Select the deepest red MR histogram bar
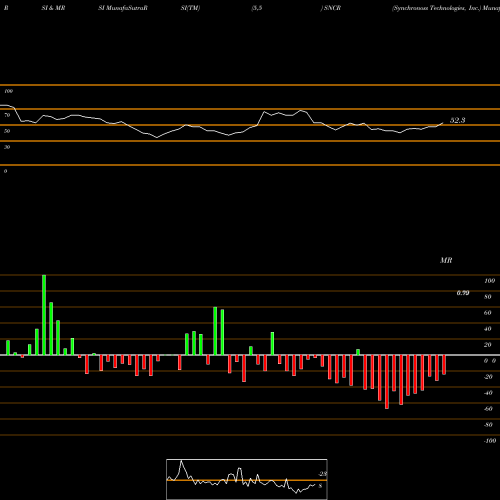Image resolution: width=500 pixels, height=500 pixels. (x=387, y=382)
